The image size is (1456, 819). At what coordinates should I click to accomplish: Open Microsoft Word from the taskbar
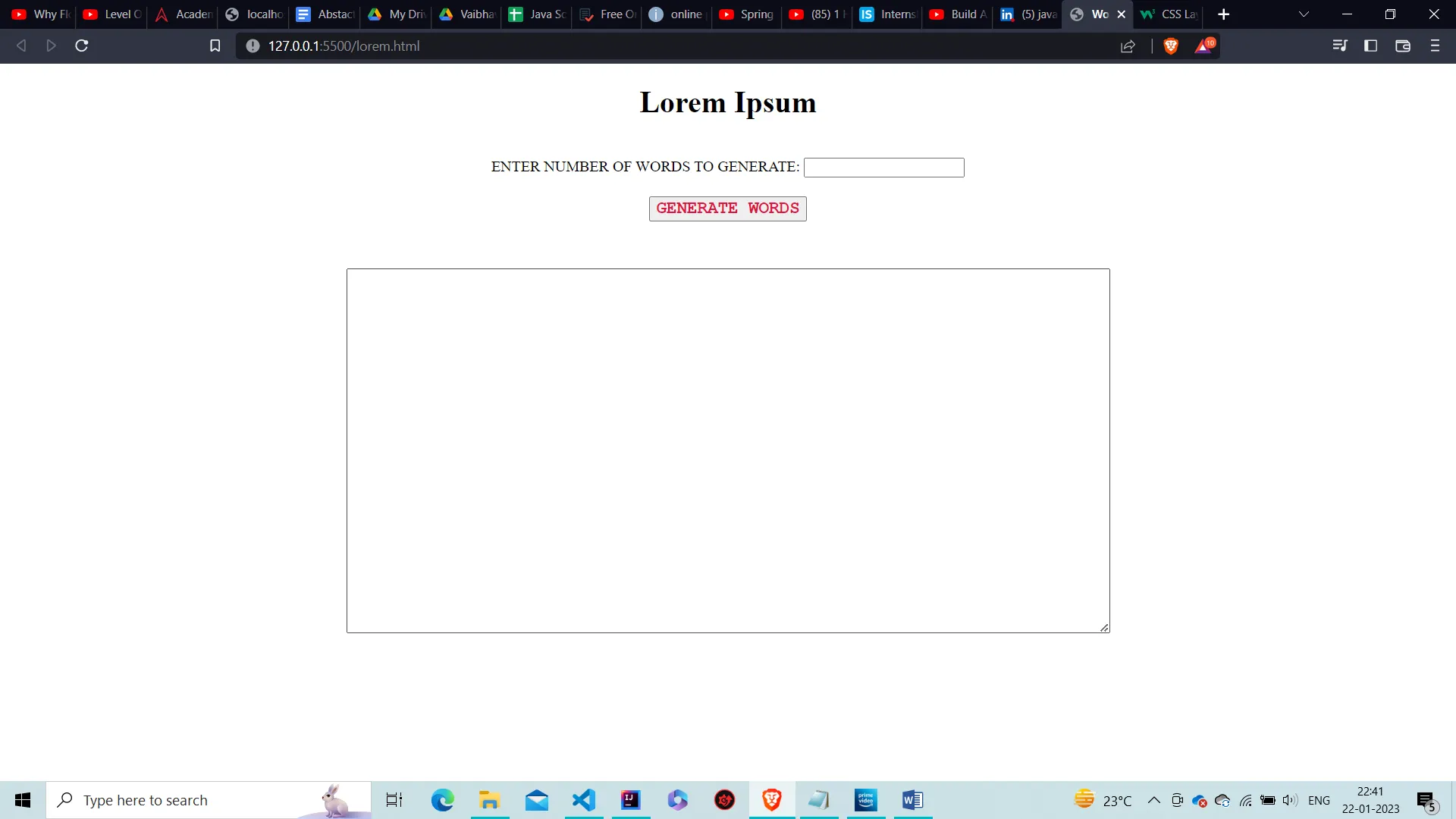pos(912,799)
